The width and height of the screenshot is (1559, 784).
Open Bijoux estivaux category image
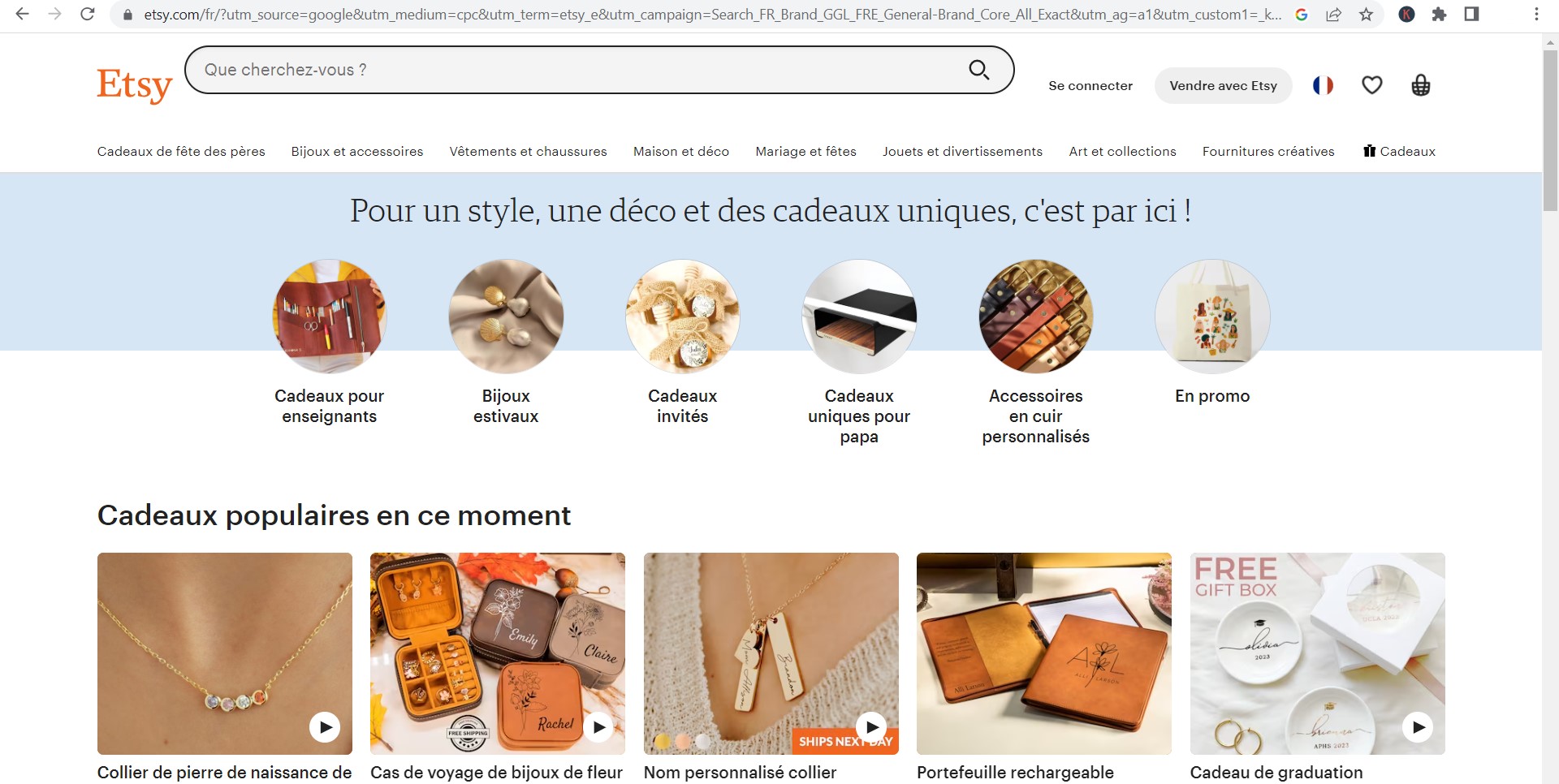[x=506, y=317]
